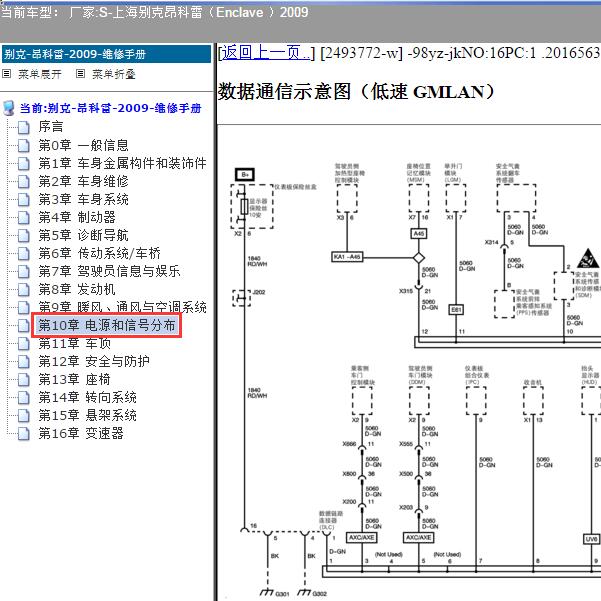The height and width of the screenshot is (601, 601).
Task: Click the 返回上一页 link
Action: click(x=266, y=52)
